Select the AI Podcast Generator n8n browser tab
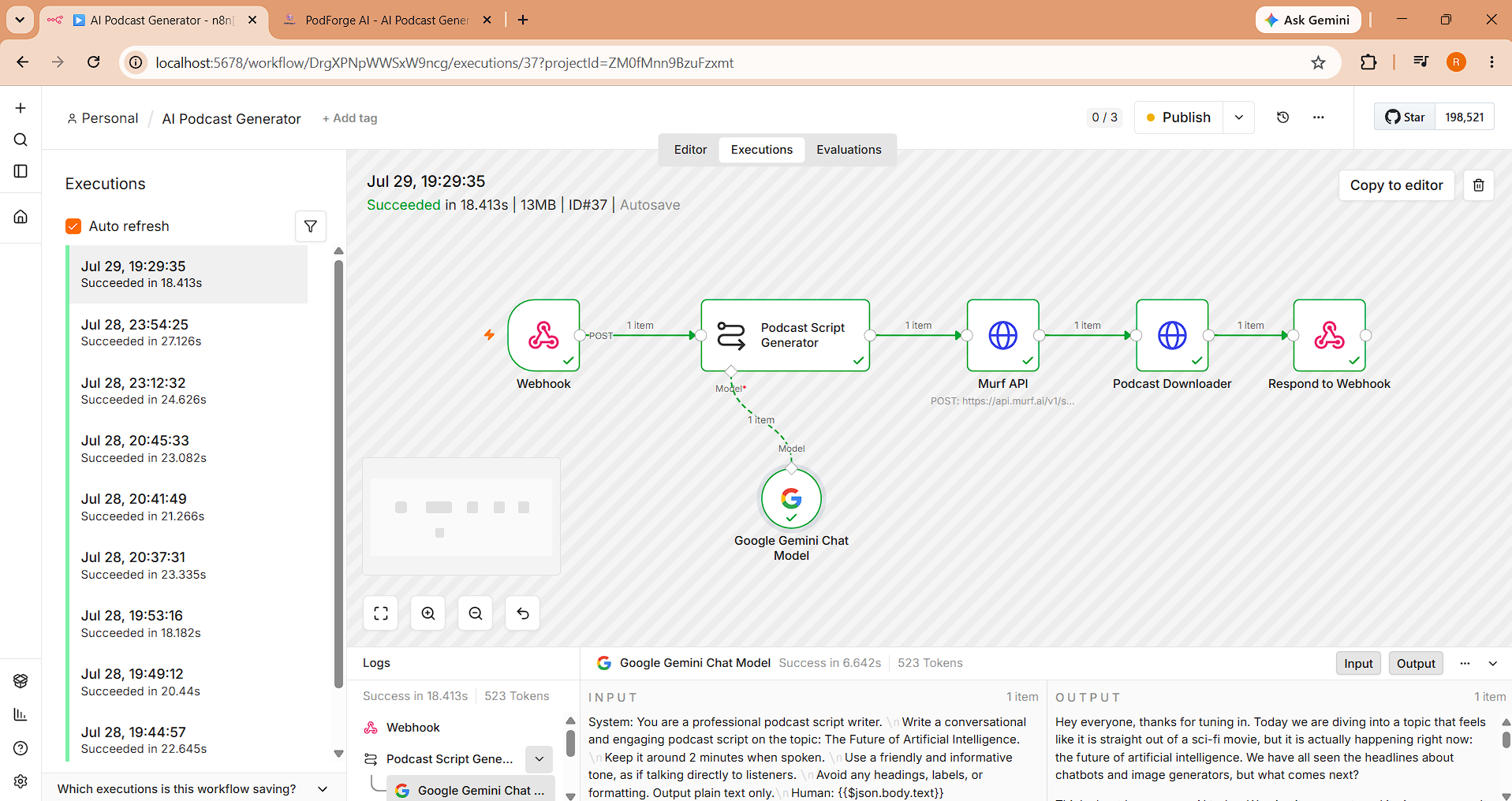Viewport: 1512px width, 801px height. click(153, 20)
